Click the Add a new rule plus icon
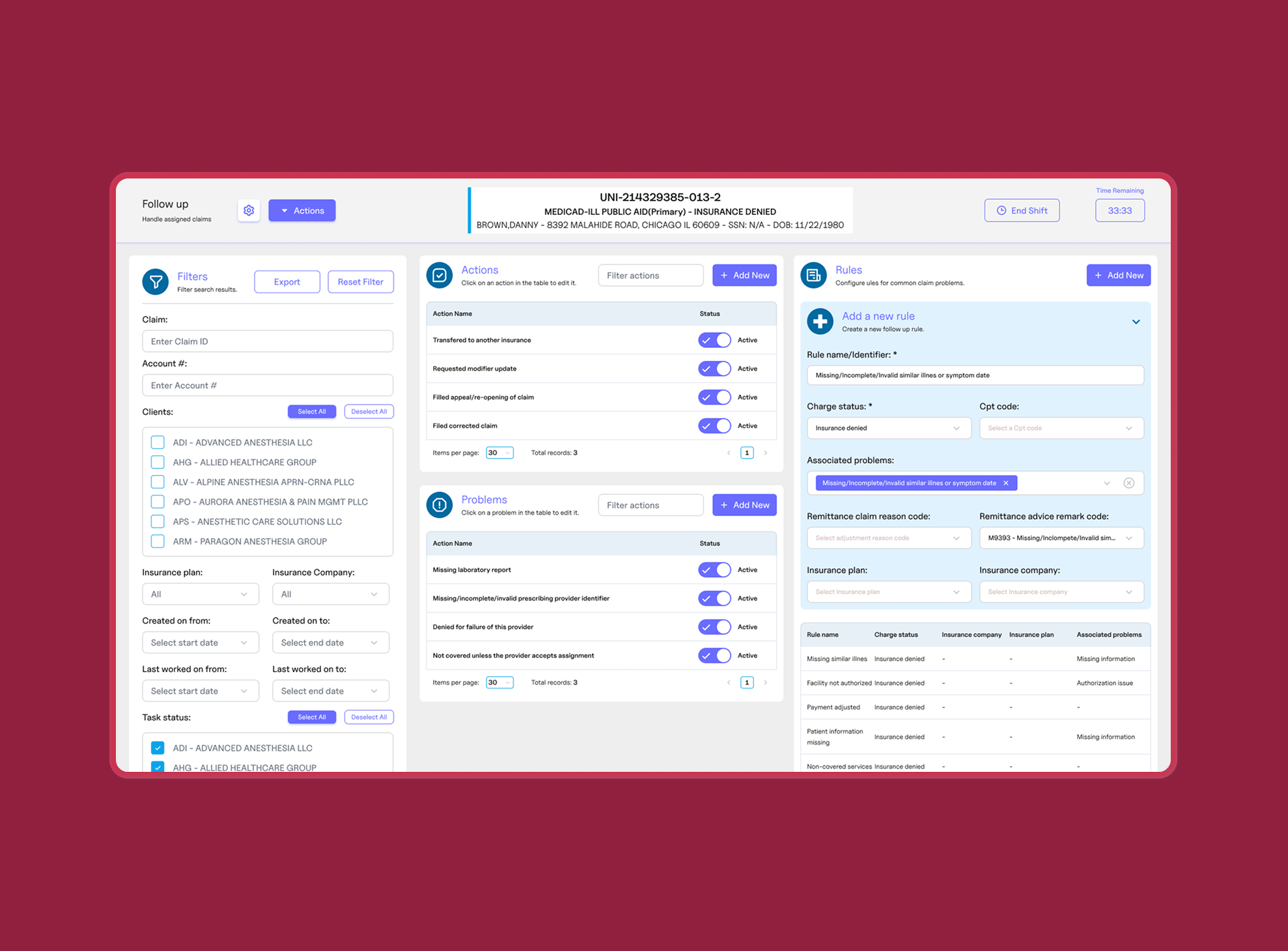 [x=820, y=321]
